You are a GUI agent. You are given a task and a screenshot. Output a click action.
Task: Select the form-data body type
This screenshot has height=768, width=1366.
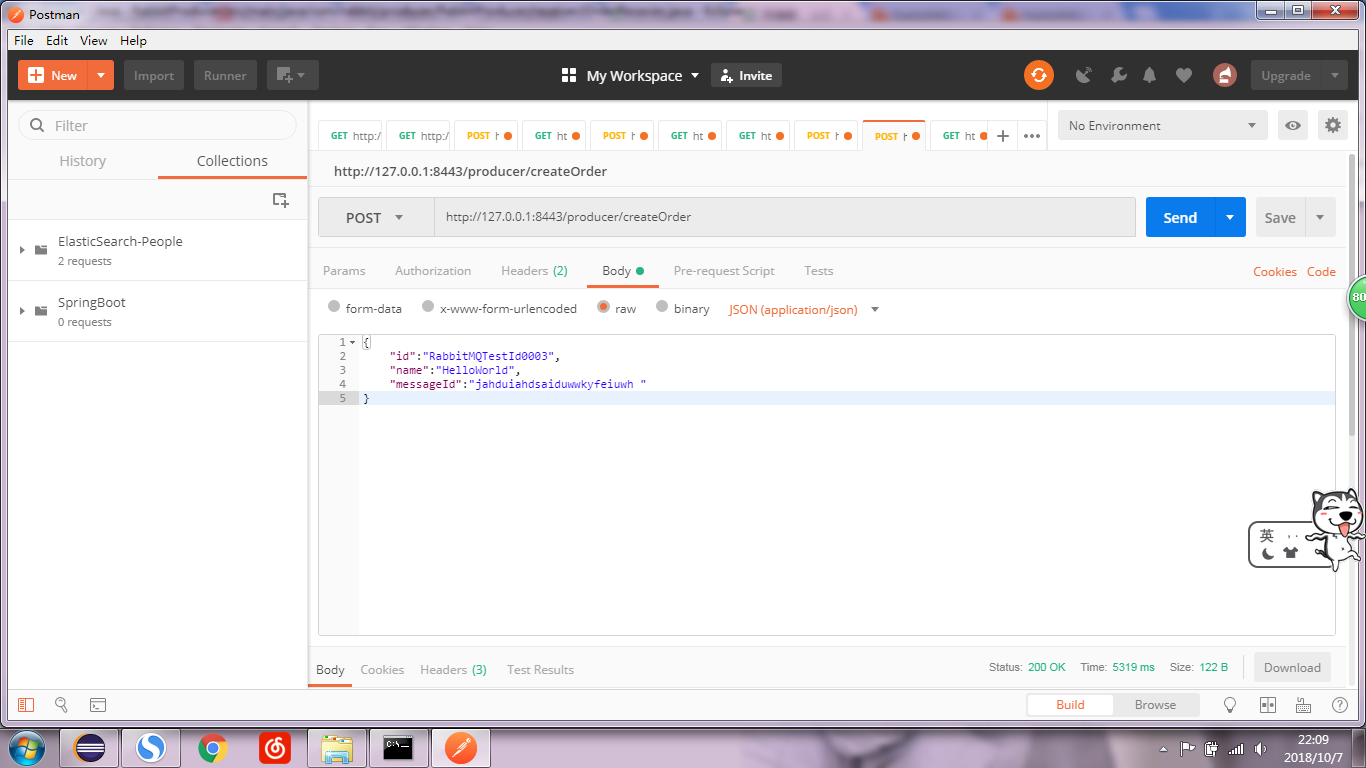(334, 308)
